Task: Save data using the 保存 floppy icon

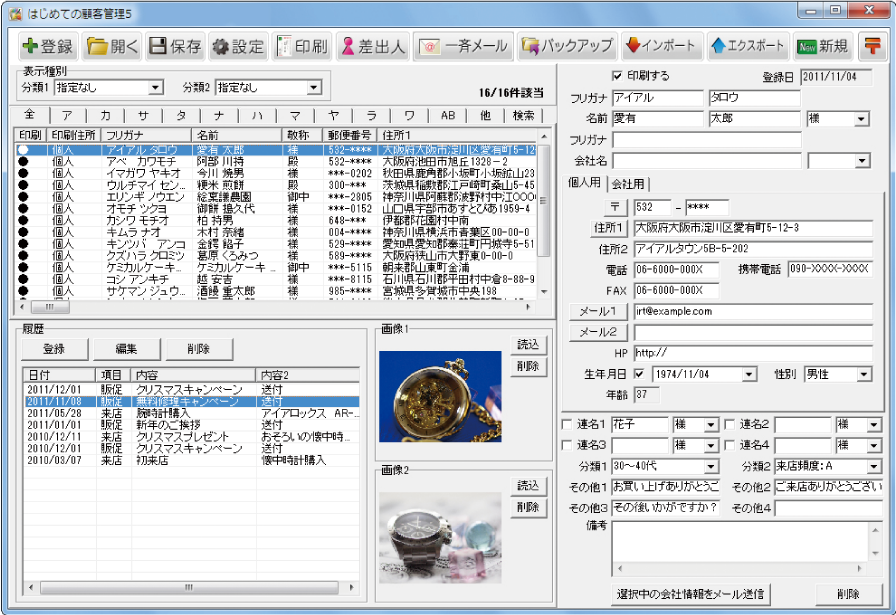Action: [x=175, y=46]
